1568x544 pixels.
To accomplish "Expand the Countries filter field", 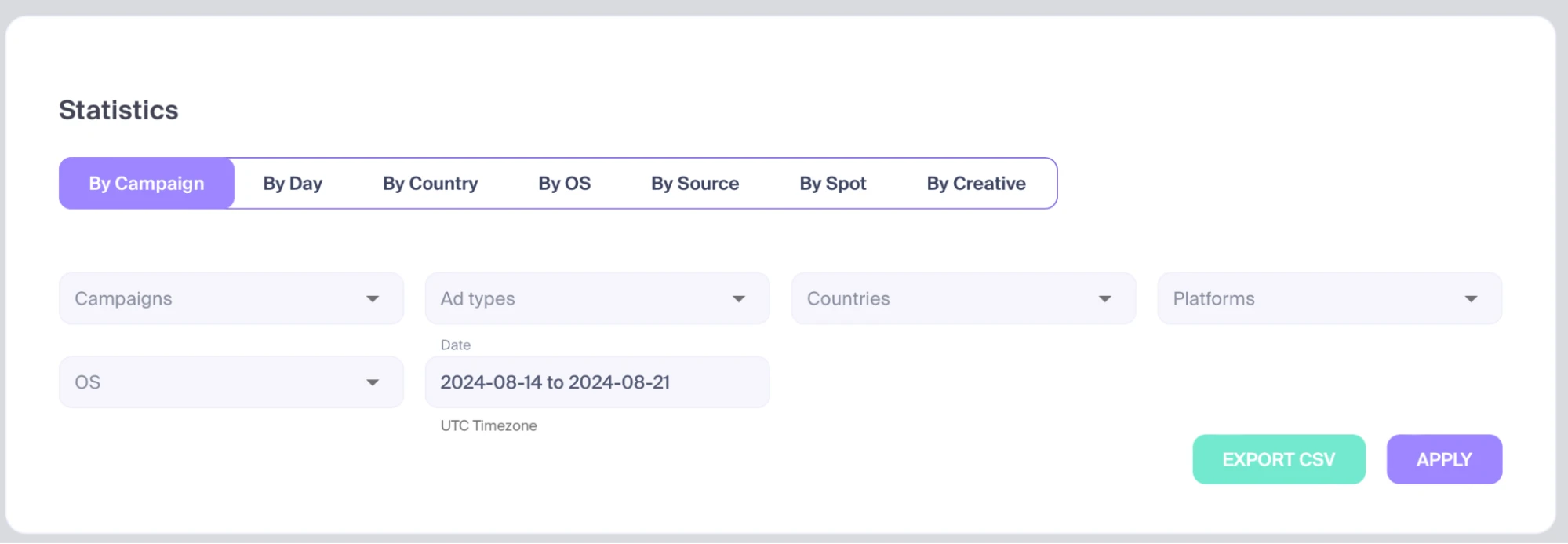I will pyautogui.click(x=964, y=298).
